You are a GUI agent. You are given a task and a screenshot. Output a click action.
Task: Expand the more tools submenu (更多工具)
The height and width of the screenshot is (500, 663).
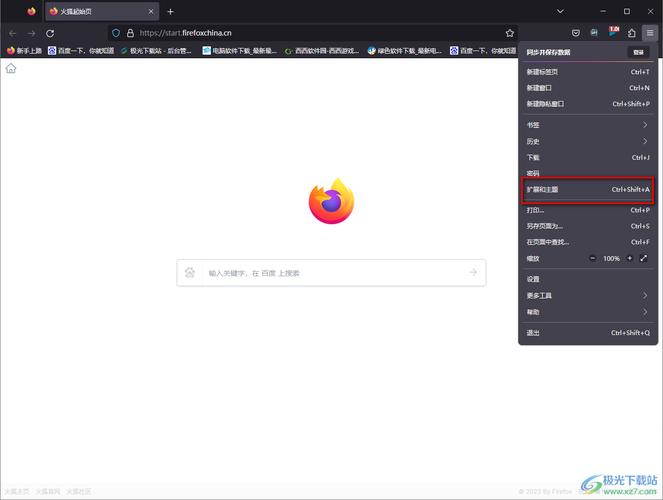[588, 295]
